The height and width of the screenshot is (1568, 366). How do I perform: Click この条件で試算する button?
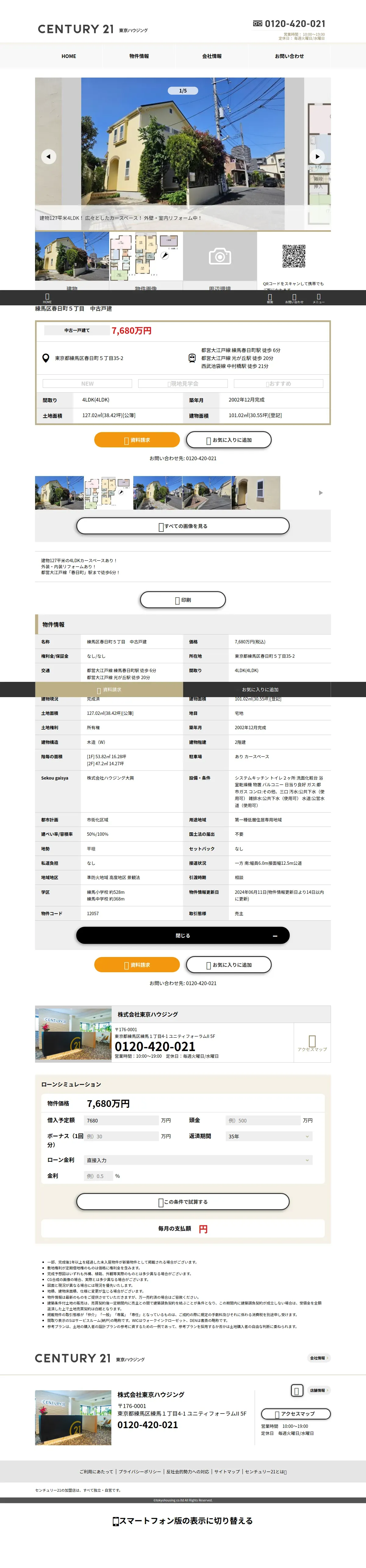(183, 1202)
